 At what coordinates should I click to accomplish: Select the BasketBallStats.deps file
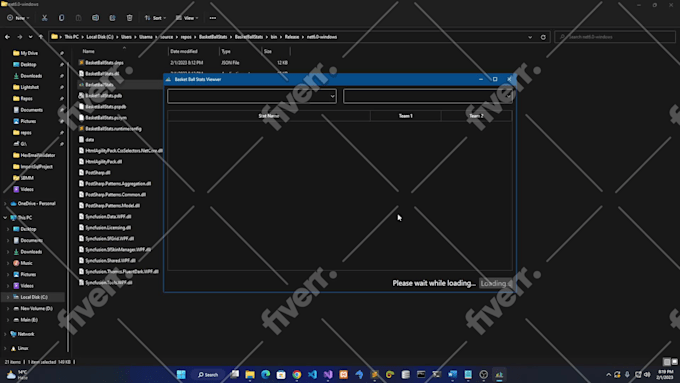coord(104,62)
